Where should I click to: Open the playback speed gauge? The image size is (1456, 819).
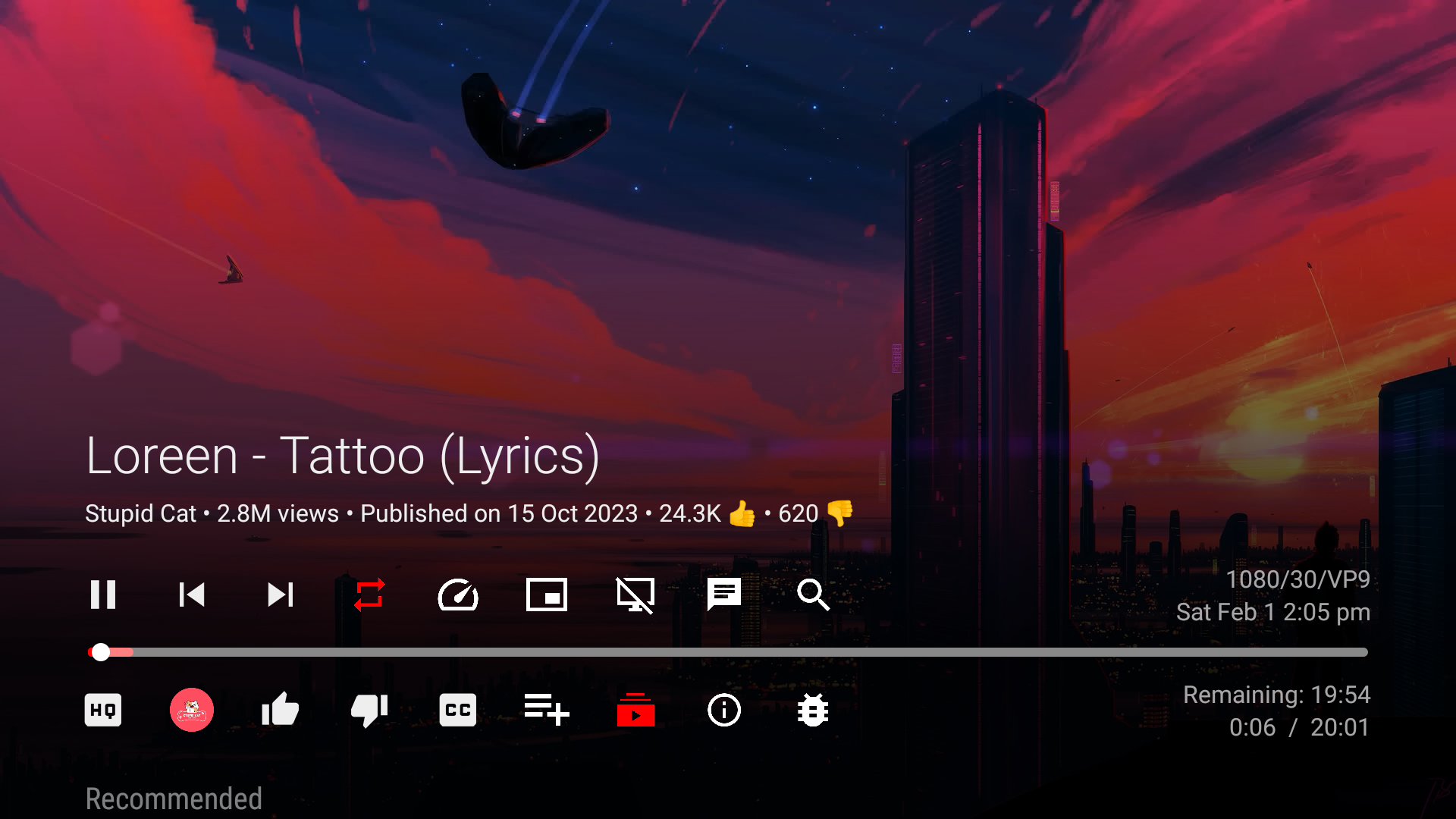pyautogui.click(x=458, y=595)
